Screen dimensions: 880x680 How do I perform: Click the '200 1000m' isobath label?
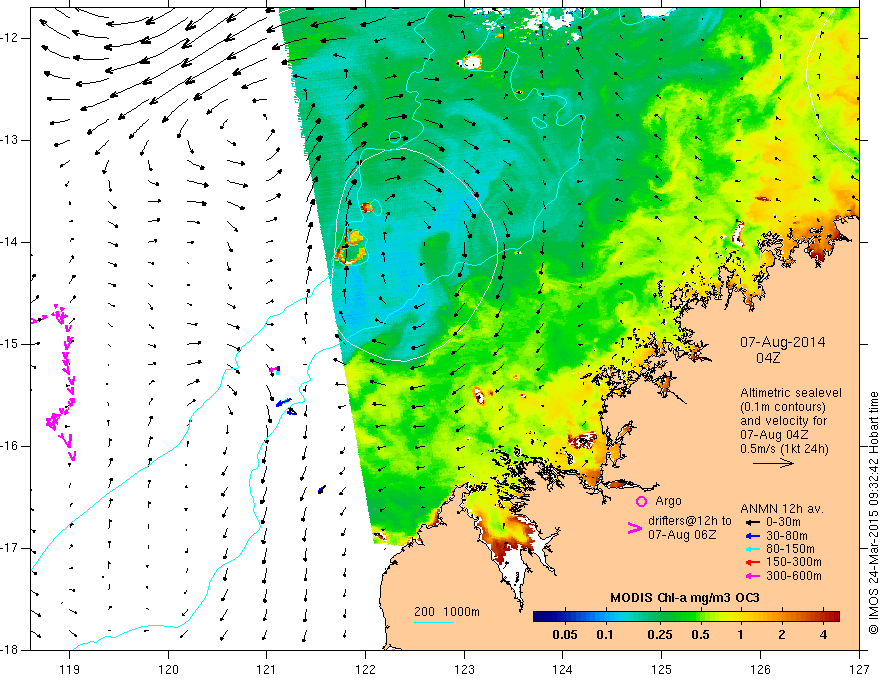coord(447,612)
